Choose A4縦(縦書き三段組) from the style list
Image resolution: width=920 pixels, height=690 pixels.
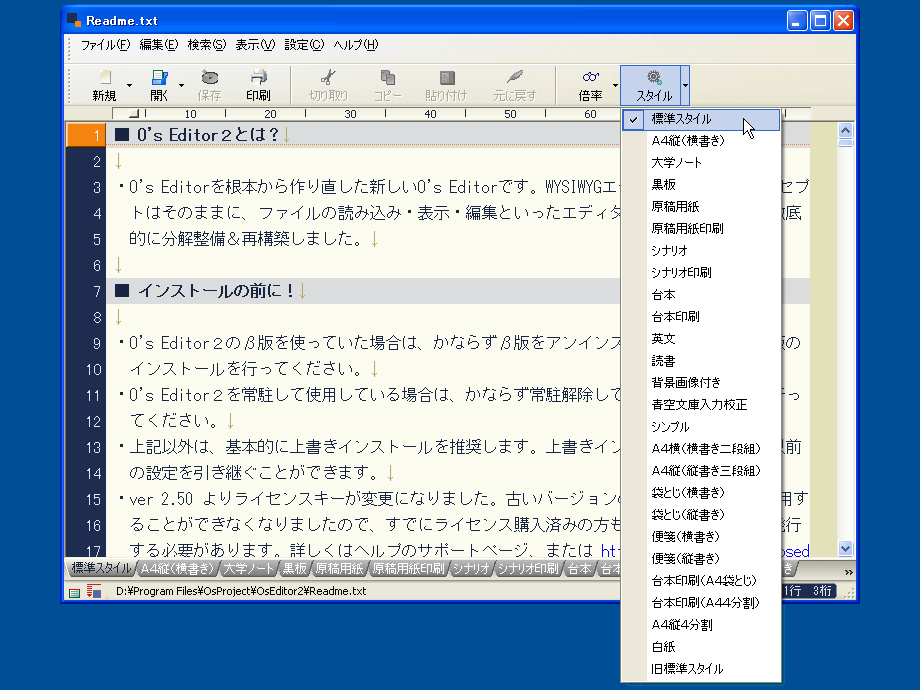[x=701, y=471]
